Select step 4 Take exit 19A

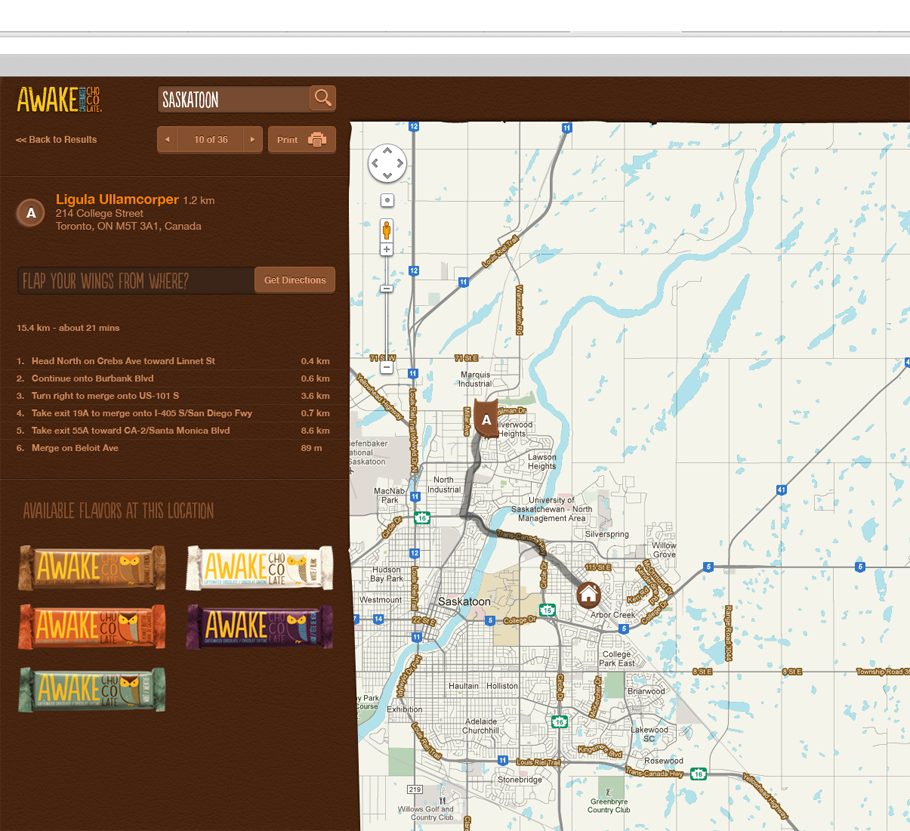coord(173,413)
